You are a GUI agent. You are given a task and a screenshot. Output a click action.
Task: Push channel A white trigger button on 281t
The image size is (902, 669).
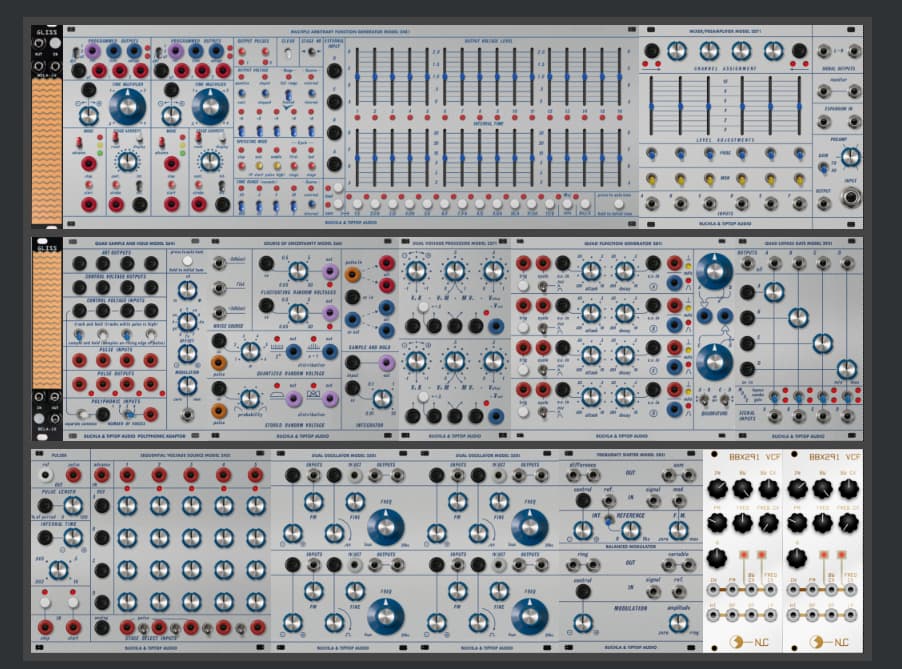pos(523,286)
